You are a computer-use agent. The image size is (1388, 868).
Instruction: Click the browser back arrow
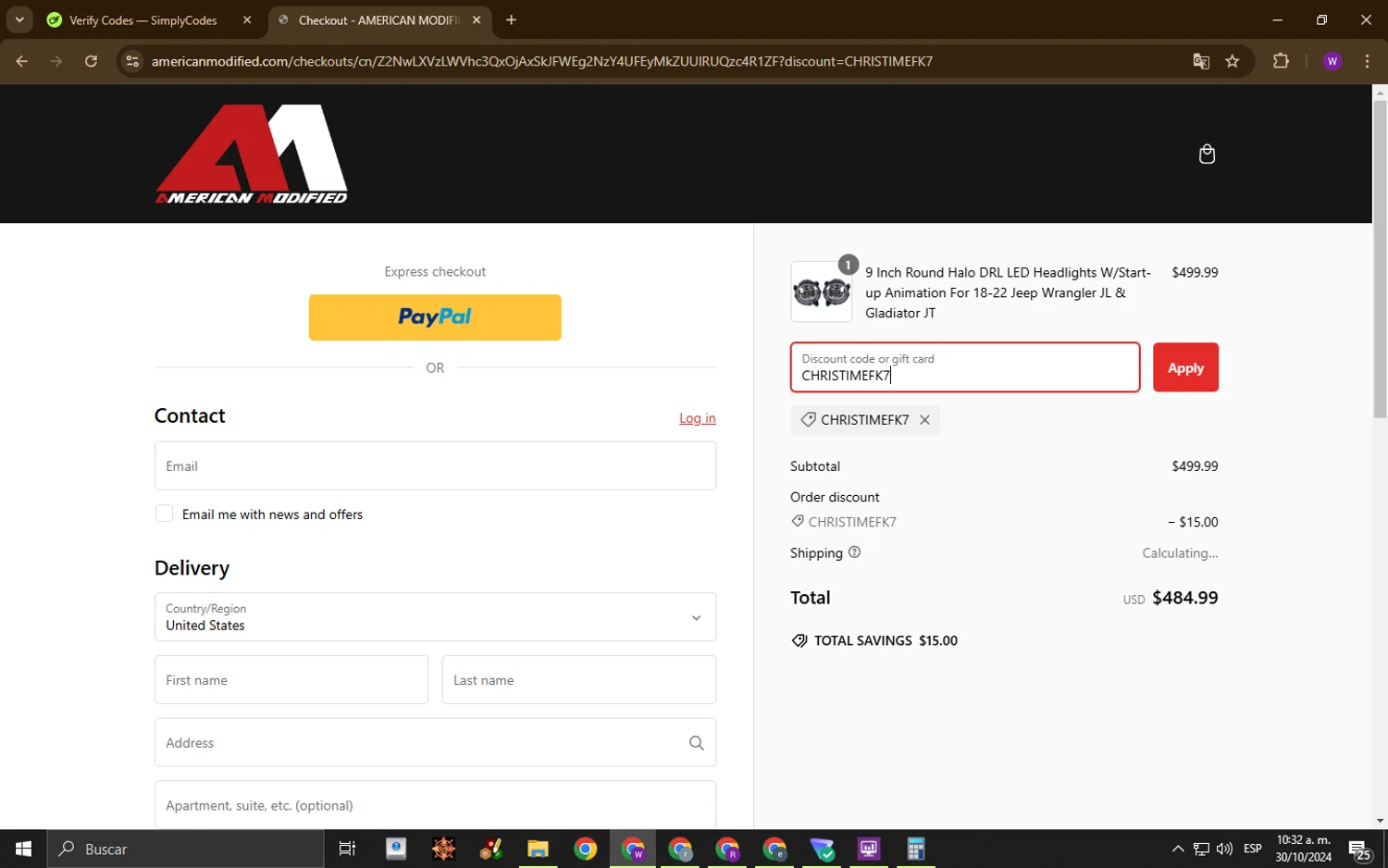[x=22, y=61]
